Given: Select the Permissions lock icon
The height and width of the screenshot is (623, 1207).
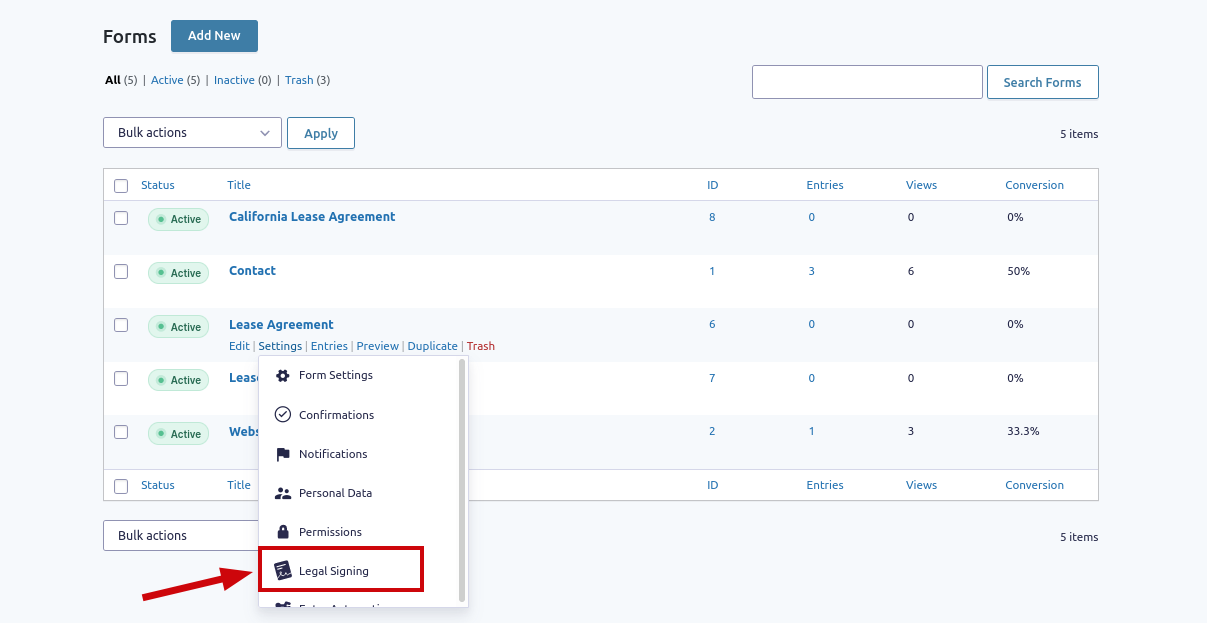Looking at the screenshot, I should click(283, 530).
